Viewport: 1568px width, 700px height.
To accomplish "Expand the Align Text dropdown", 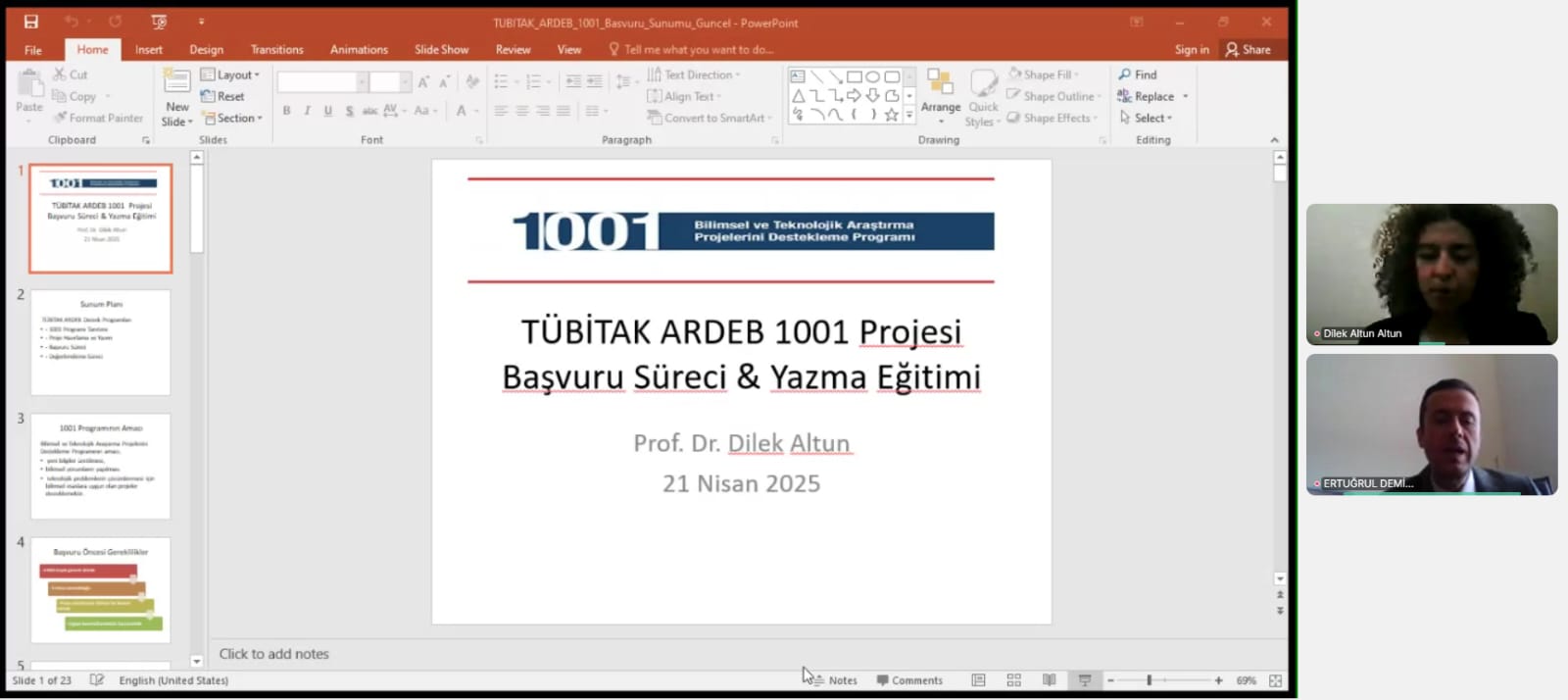I will (x=684, y=96).
